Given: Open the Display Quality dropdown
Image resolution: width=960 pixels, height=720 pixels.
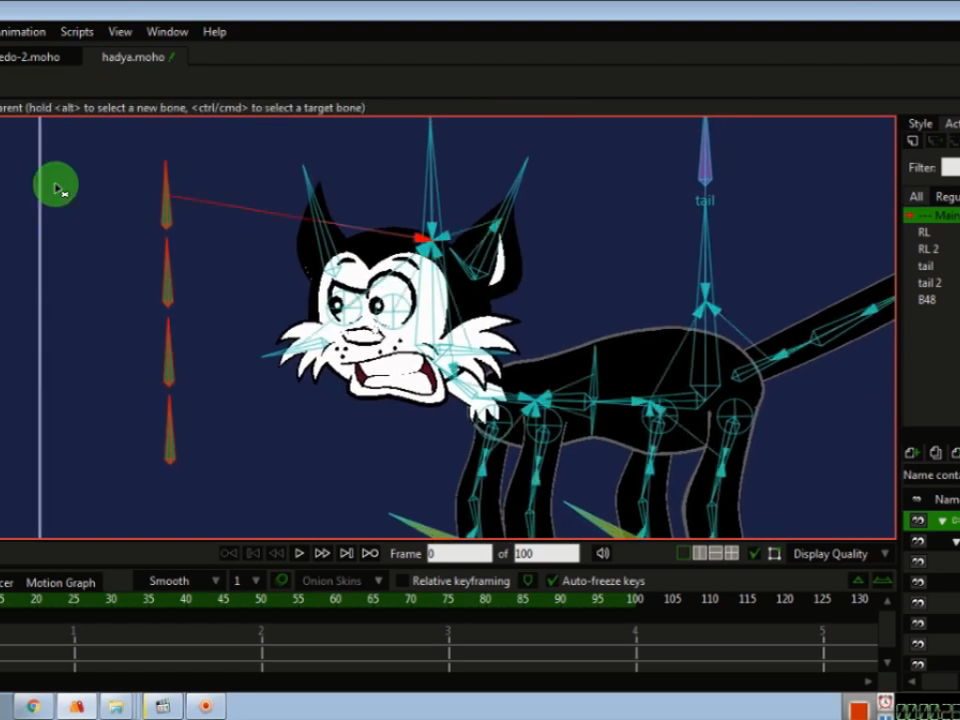Looking at the screenshot, I should pyautogui.click(x=841, y=554).
